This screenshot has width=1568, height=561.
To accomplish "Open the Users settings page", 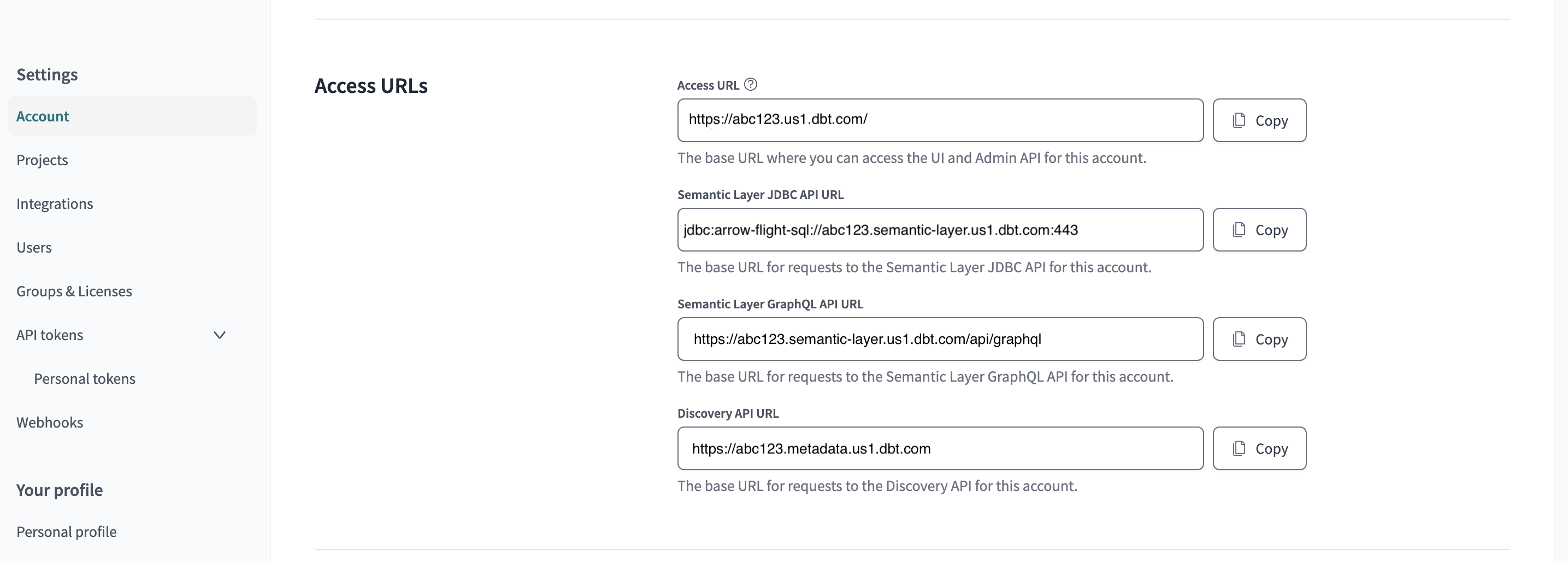I will click(34, 247).
